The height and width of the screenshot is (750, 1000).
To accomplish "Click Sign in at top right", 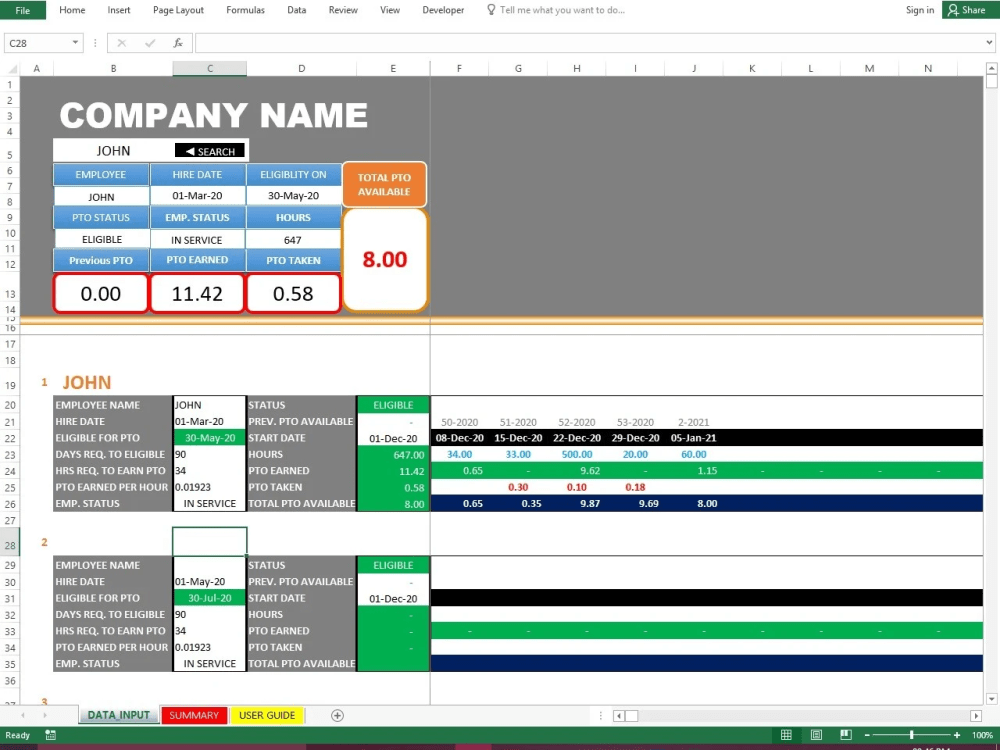I will coord(919,10).
